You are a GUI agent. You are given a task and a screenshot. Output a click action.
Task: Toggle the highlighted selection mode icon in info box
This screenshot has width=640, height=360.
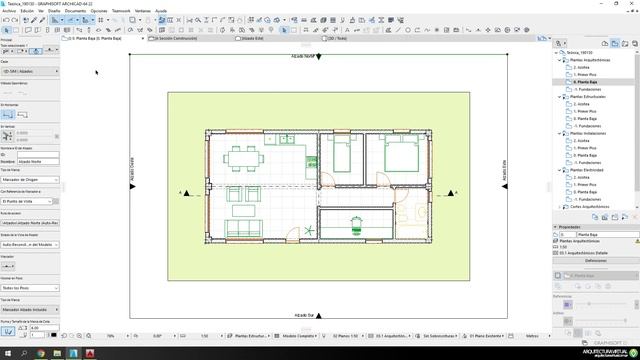(36, 51)
